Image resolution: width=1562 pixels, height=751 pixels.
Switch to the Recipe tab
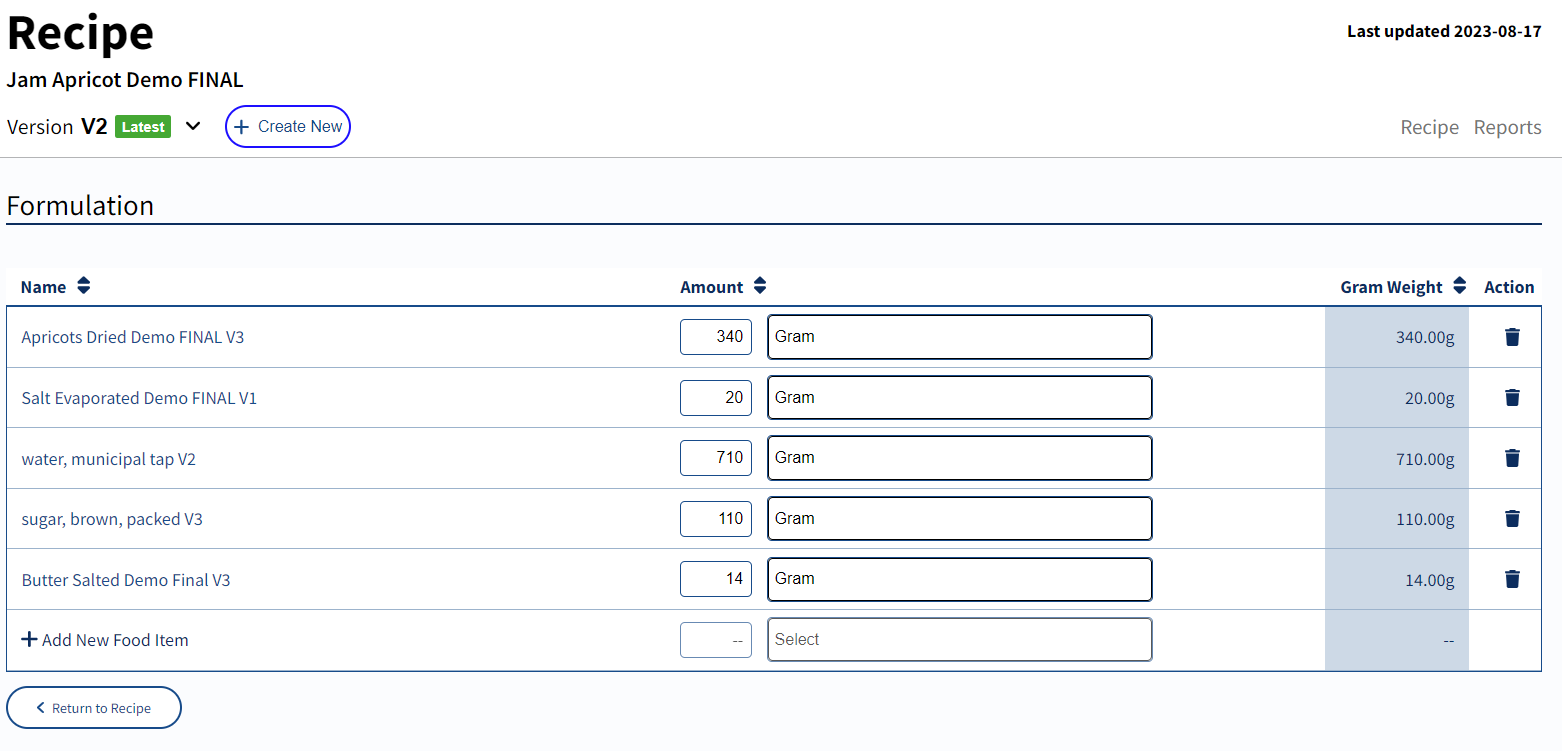pos(1429,128)
